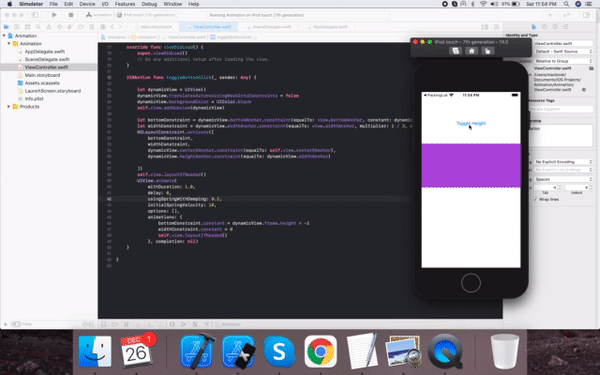Open the Animation scheme selector
Image resolution: width=600 pixels, height=375 pixels.
pos(99,15)
